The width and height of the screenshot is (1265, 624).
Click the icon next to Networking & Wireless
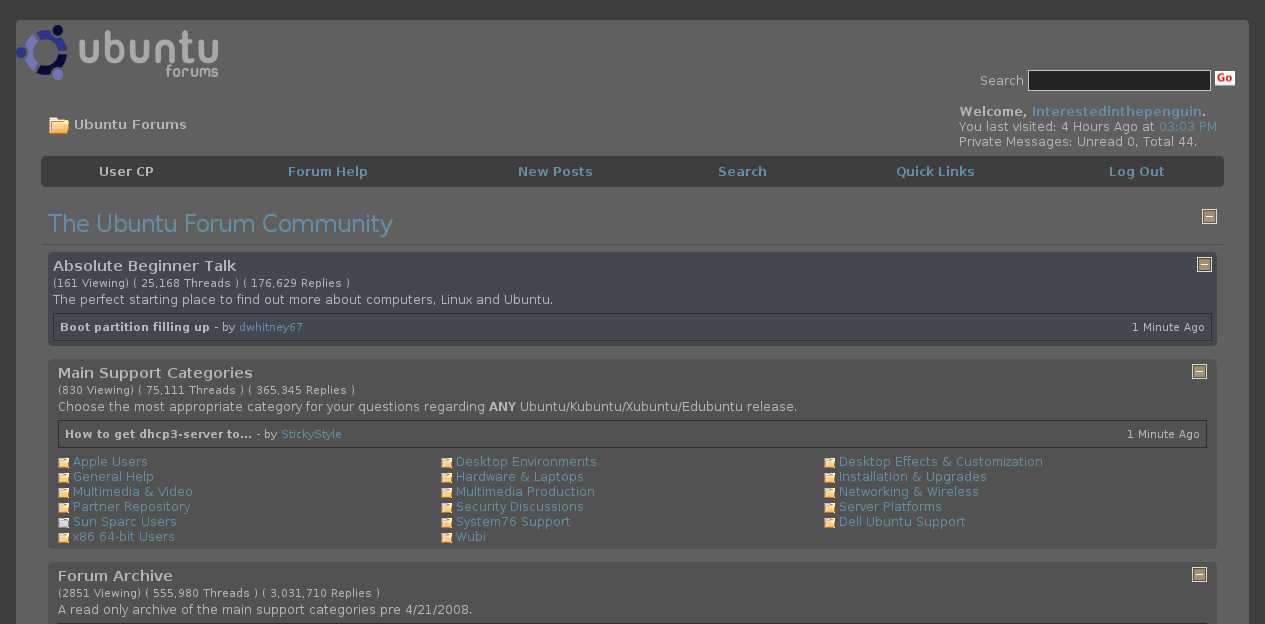tap(830, 493)
